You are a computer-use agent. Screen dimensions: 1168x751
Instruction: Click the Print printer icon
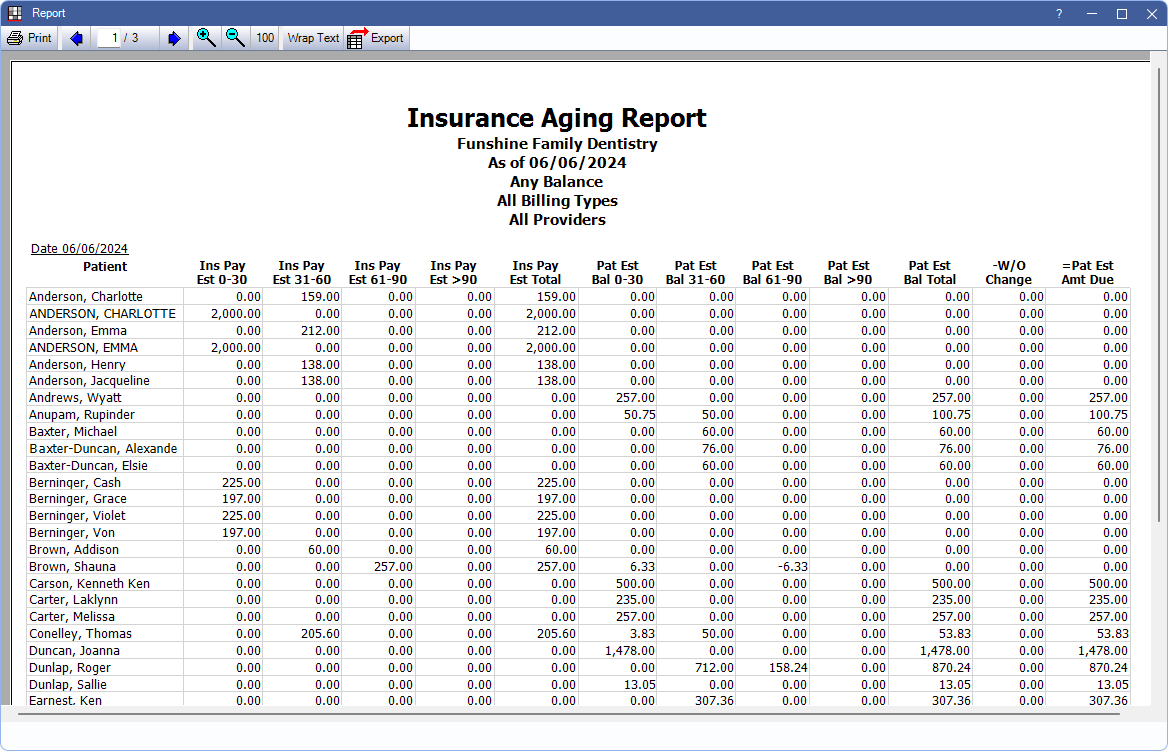(x=15, y=38)
